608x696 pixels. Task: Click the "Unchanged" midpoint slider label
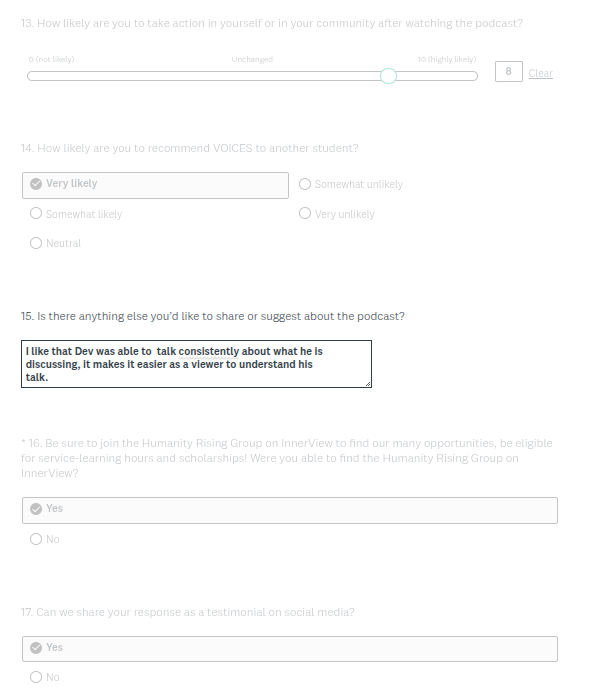point(252,59)
